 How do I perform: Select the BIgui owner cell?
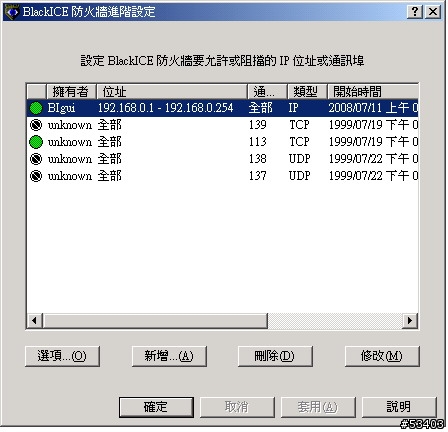[x=61, y=108]
